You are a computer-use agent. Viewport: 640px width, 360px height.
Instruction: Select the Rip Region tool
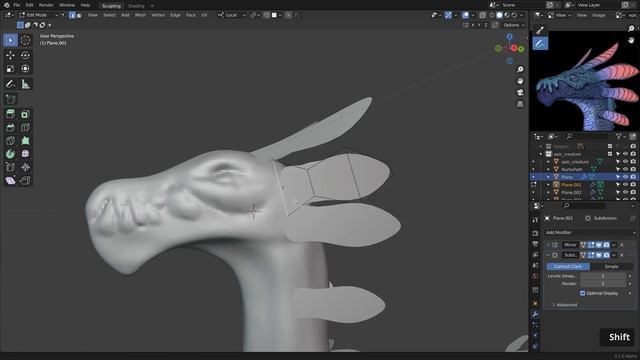[25, 180]
